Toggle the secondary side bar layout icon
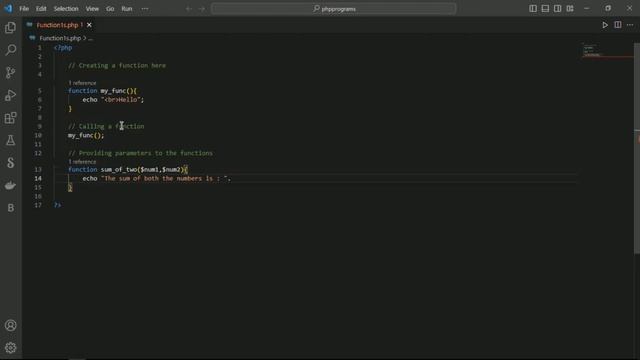 [558, 9]
